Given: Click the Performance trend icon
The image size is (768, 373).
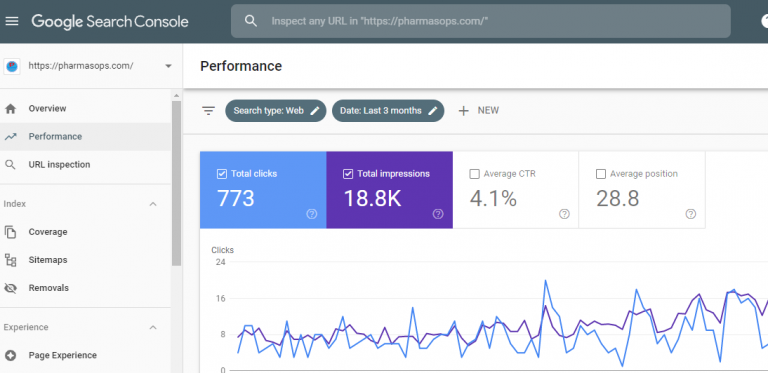Looking at the screenshot, I should coord(10,137).
